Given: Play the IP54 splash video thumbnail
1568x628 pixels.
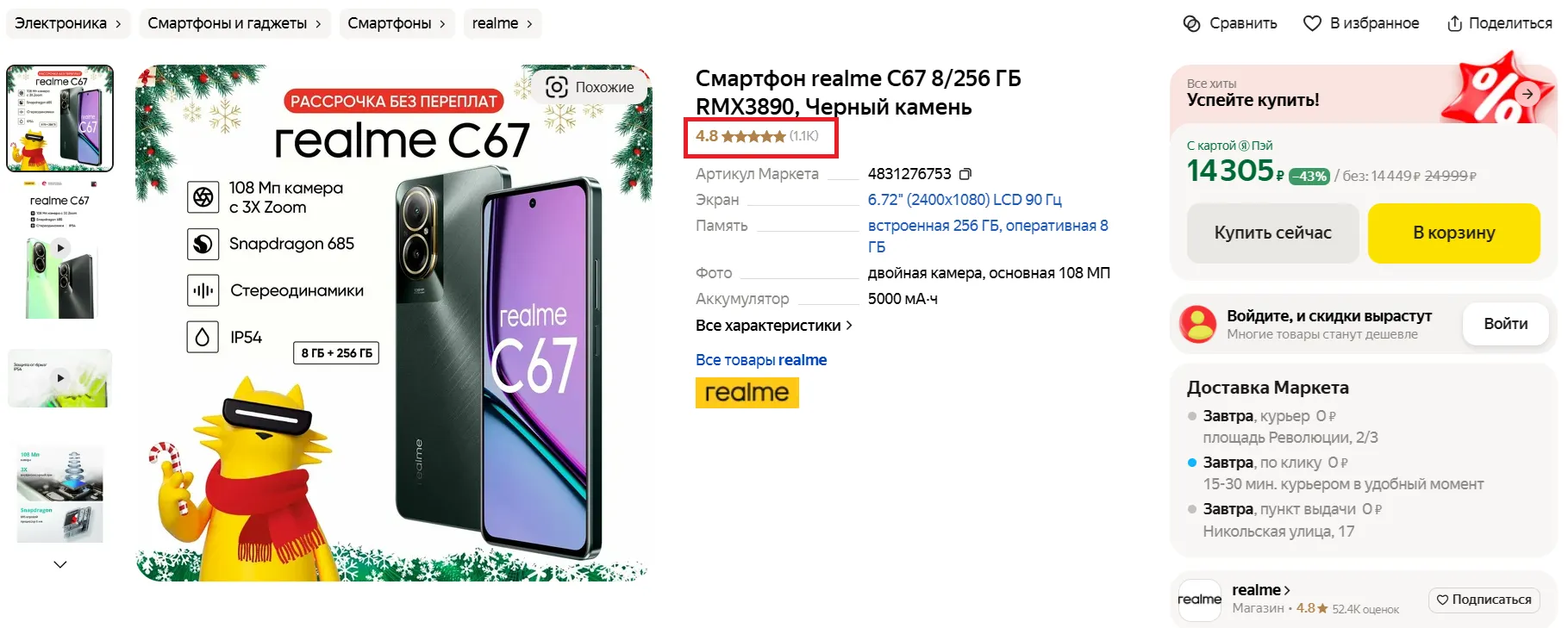Looking at the screenshot, I should coord(60,377).
